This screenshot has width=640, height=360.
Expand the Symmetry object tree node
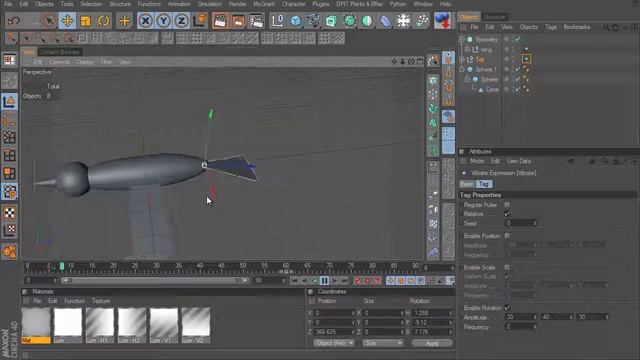click(x=462, y=40)
